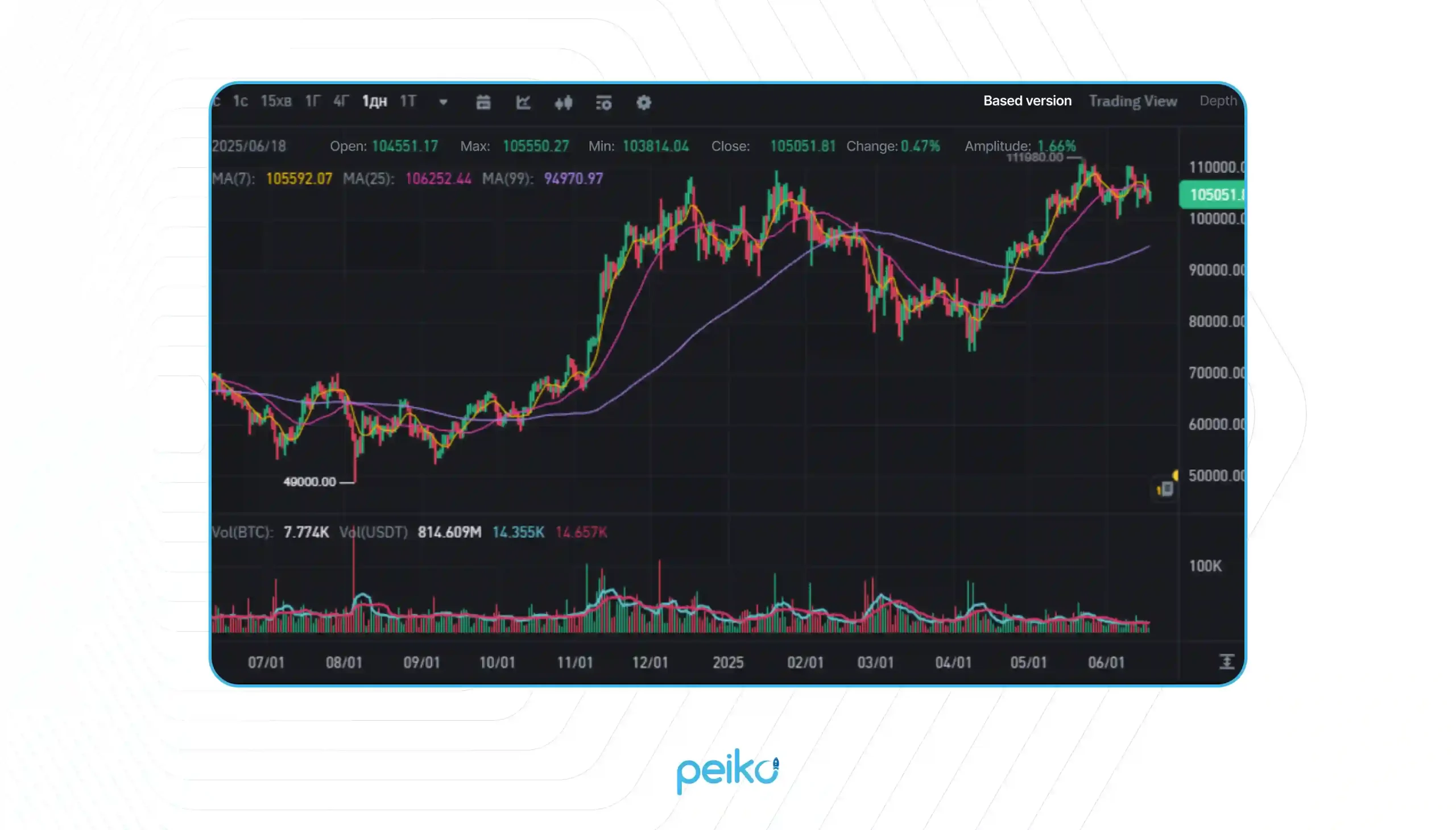Select the Based version view
This screenshot has width=1456, height=830.
[x=1027, y=100]
